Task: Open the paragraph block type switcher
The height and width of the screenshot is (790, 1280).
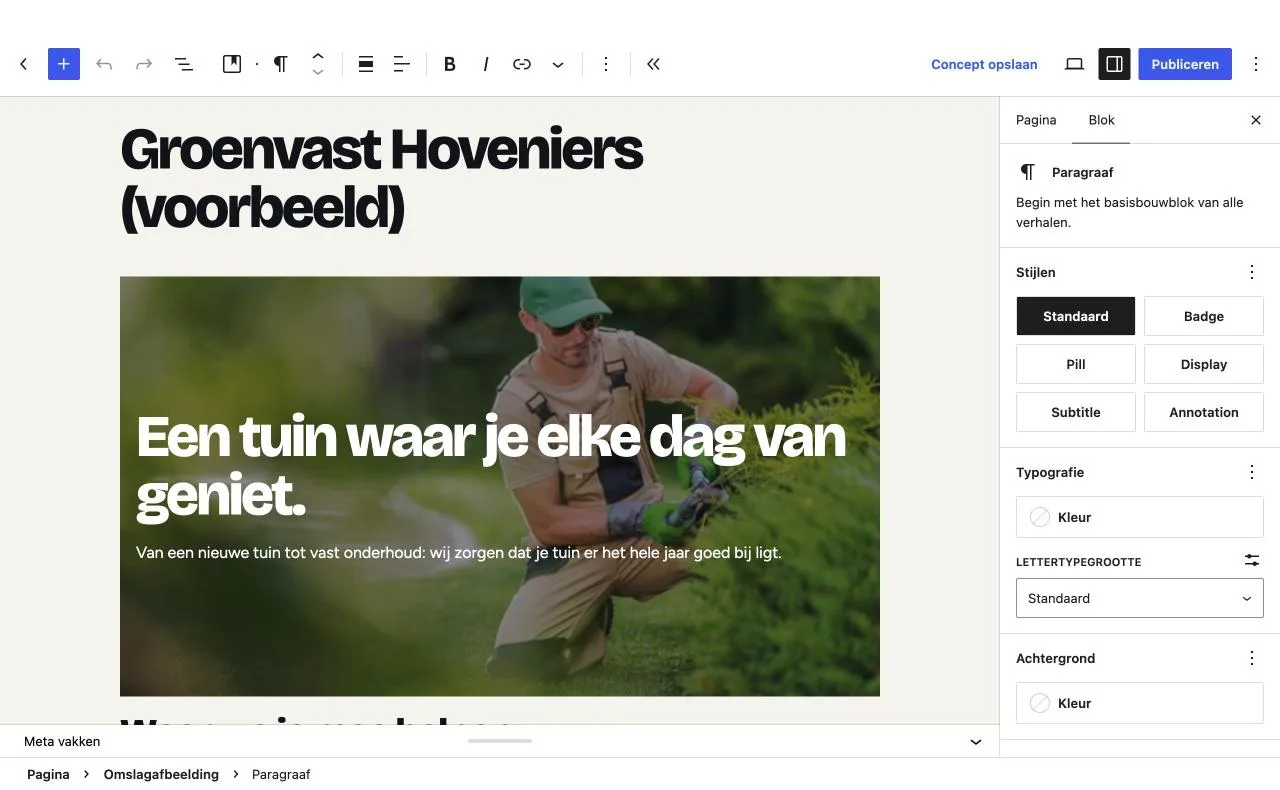Action: point(281,64)
